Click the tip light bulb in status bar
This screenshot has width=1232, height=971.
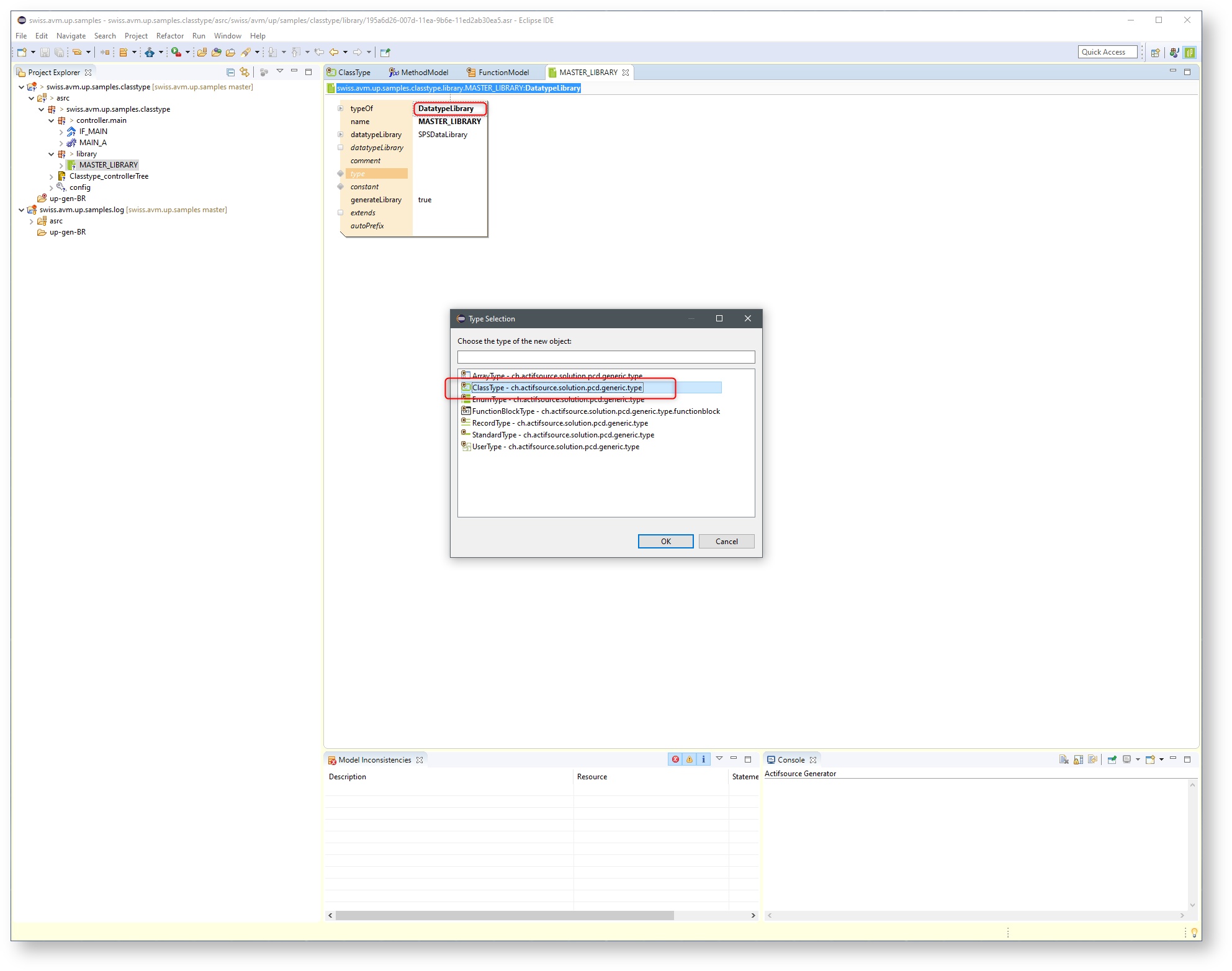[1194, 932]
